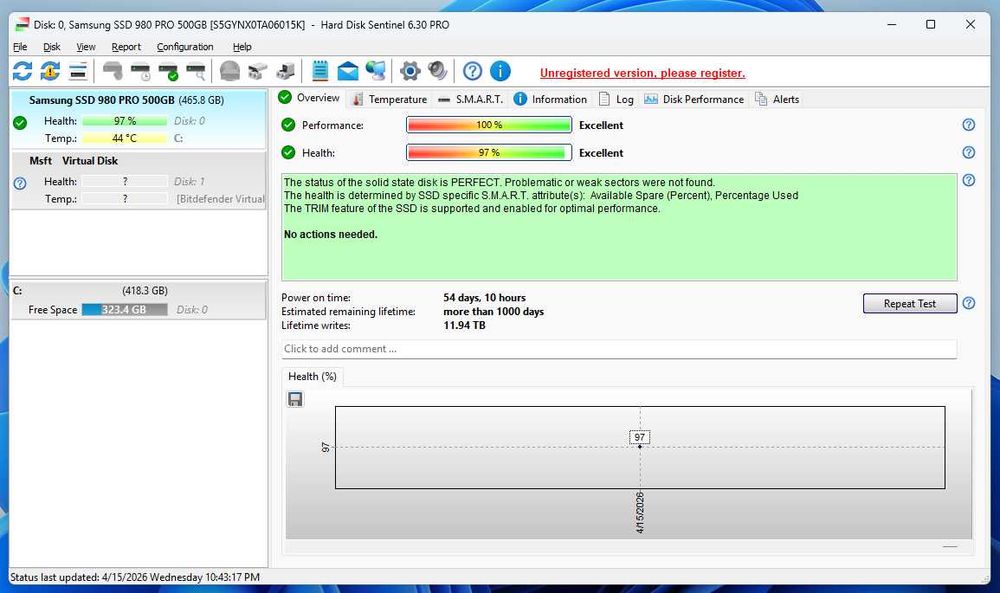The image size is (1000, 593).
Task: Select Samsung SSD 980 PRO 500GB disk
Action: point(138,119)
